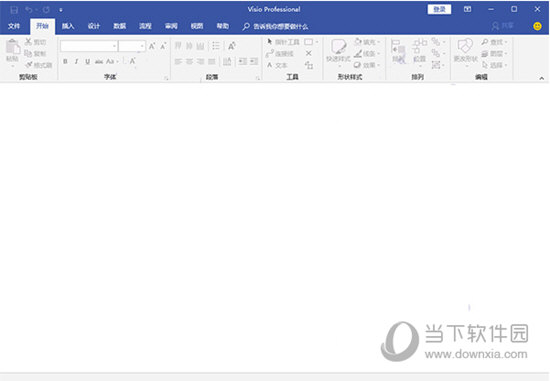Viewport: 550px width, 381px height.
Task: Toggle Underline formatting
Action: pos(87,61)
